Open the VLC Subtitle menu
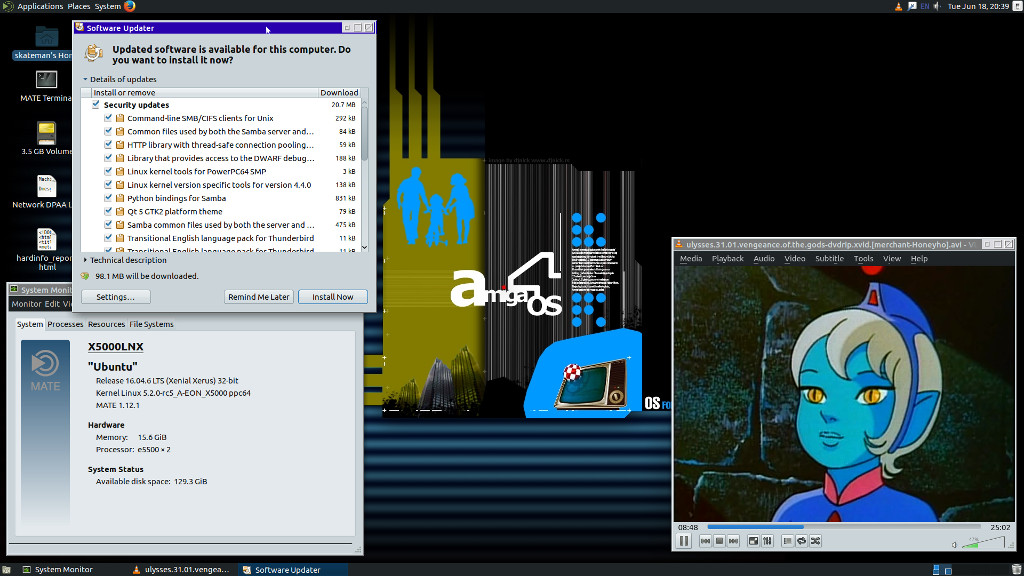1024x576 pixels. click(x=829, y=259)
